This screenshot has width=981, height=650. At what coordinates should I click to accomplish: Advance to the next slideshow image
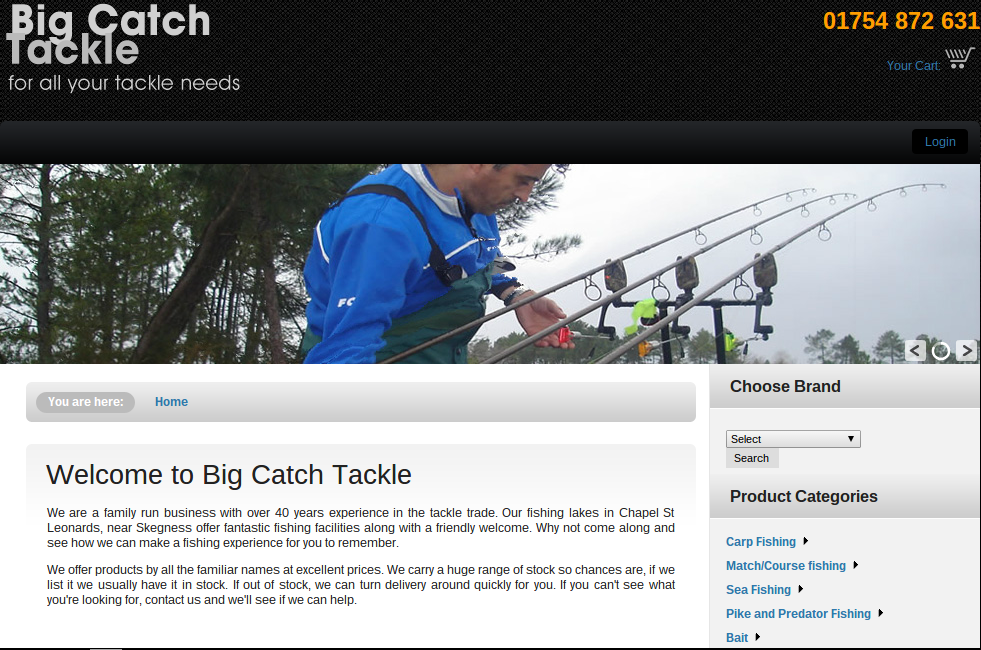tap(966, 350)
